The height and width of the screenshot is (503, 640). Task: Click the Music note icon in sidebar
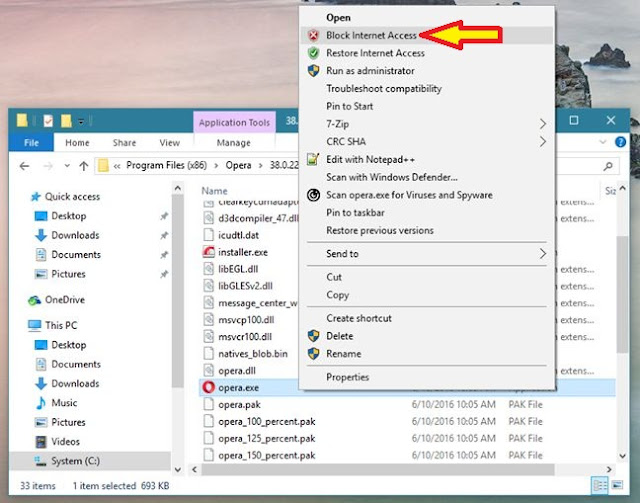(x=41, y=403)
